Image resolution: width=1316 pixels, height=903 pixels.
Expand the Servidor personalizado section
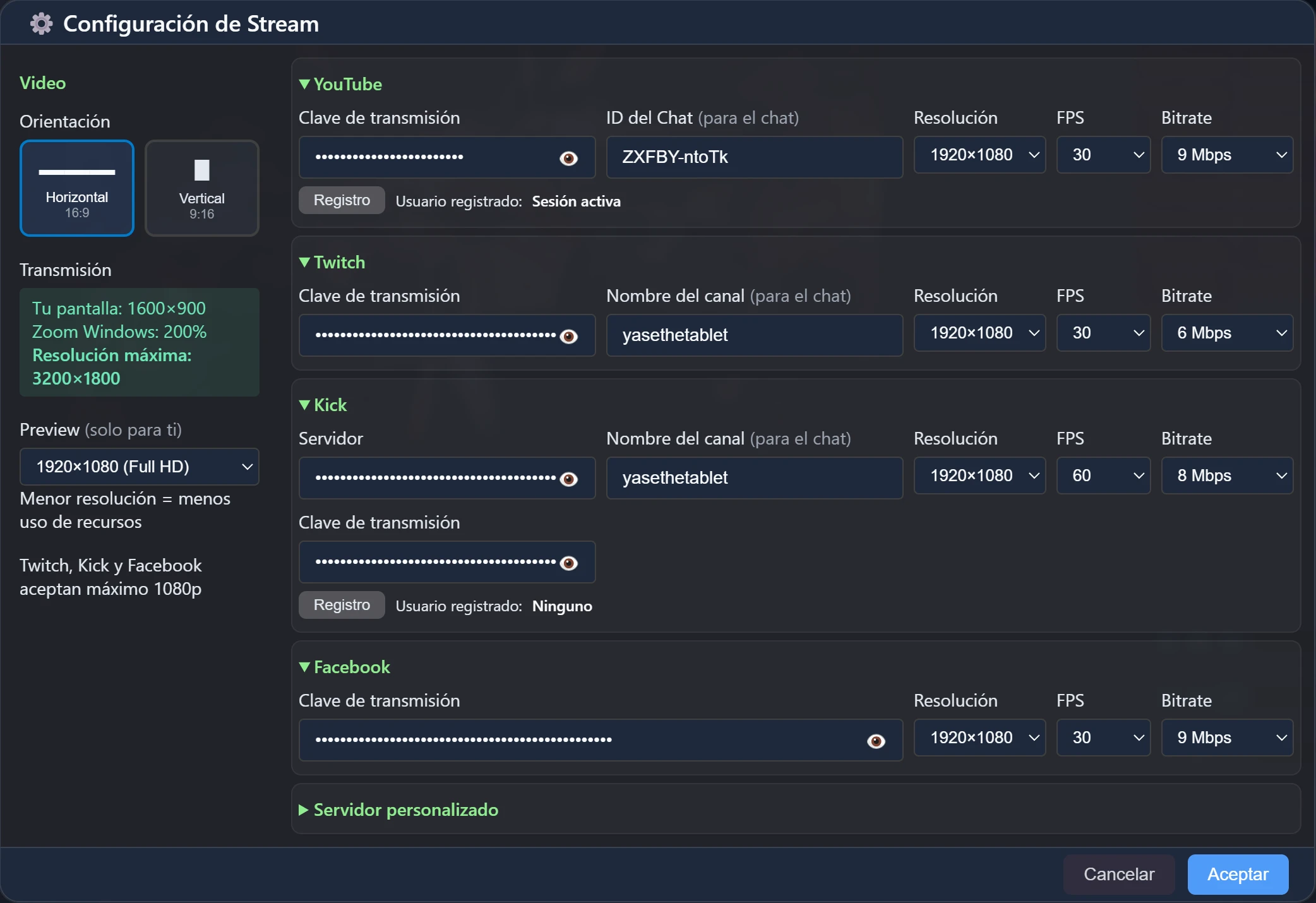pyautogui.click(x=398, y=810)
